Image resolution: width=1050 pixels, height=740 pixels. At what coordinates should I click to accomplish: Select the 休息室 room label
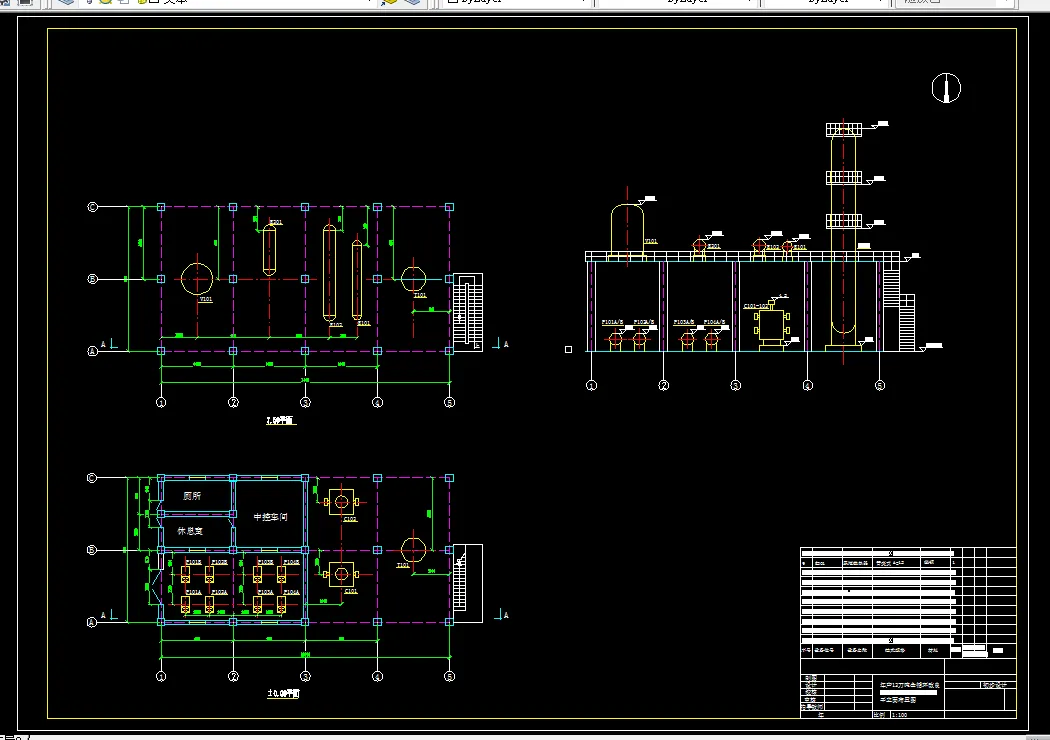190,531
